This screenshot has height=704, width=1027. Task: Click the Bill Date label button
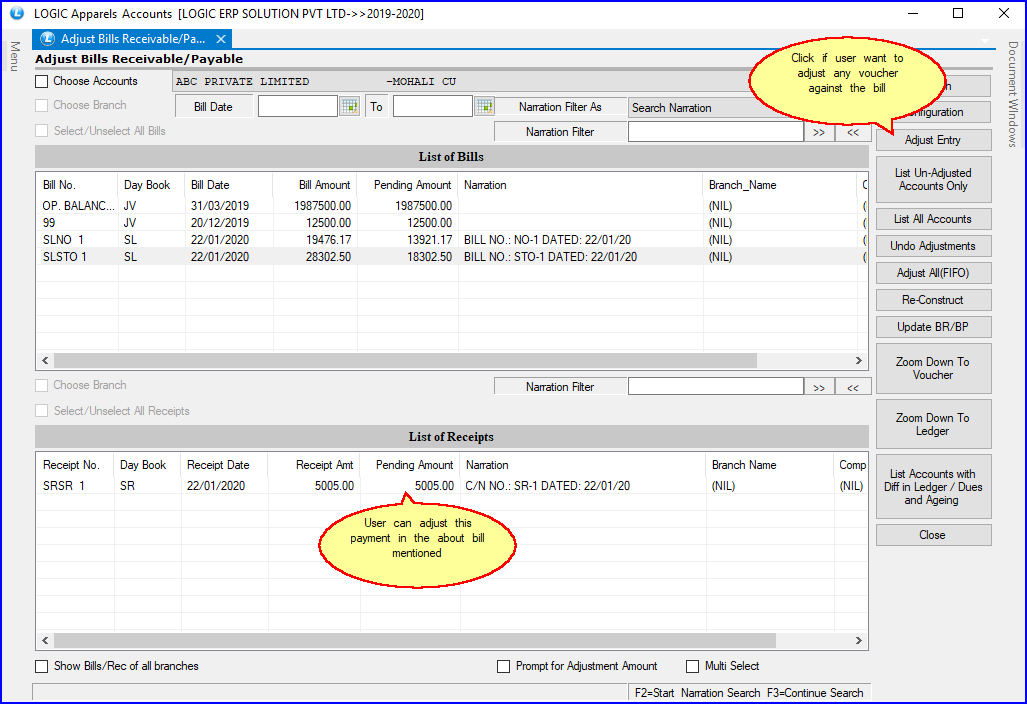pos(214,107)
